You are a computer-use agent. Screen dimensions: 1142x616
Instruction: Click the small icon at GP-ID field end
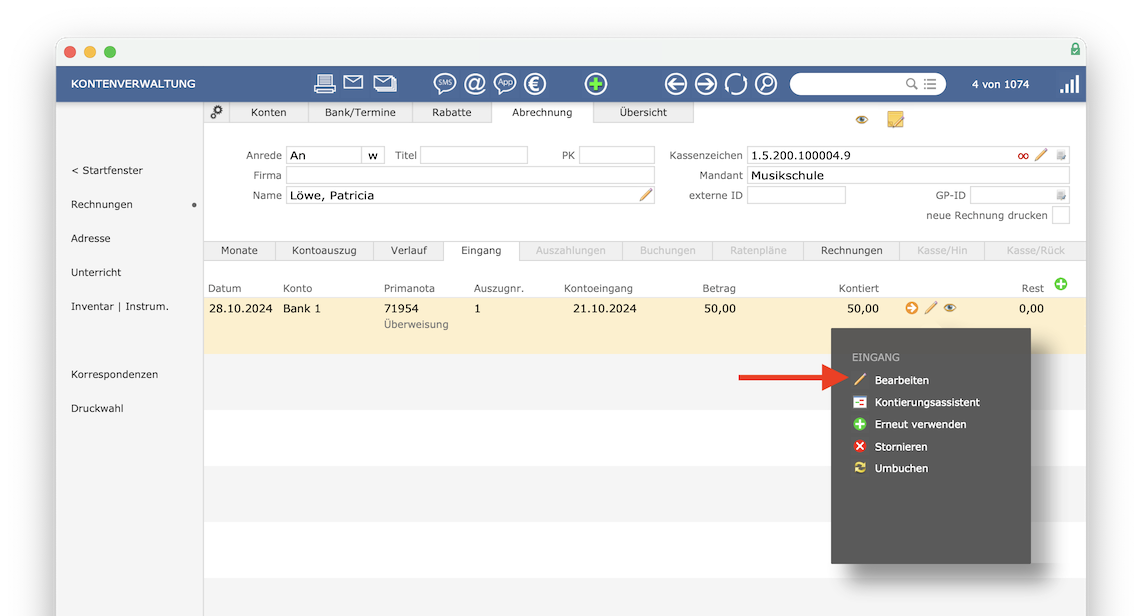tap(1061, 195)
